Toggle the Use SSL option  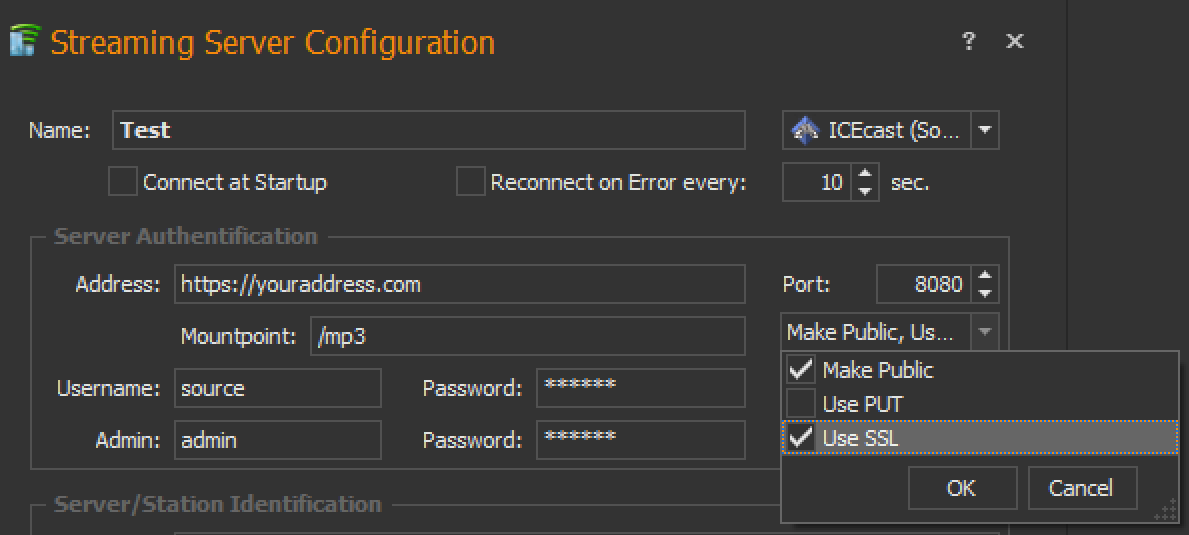tap(801, 437)
